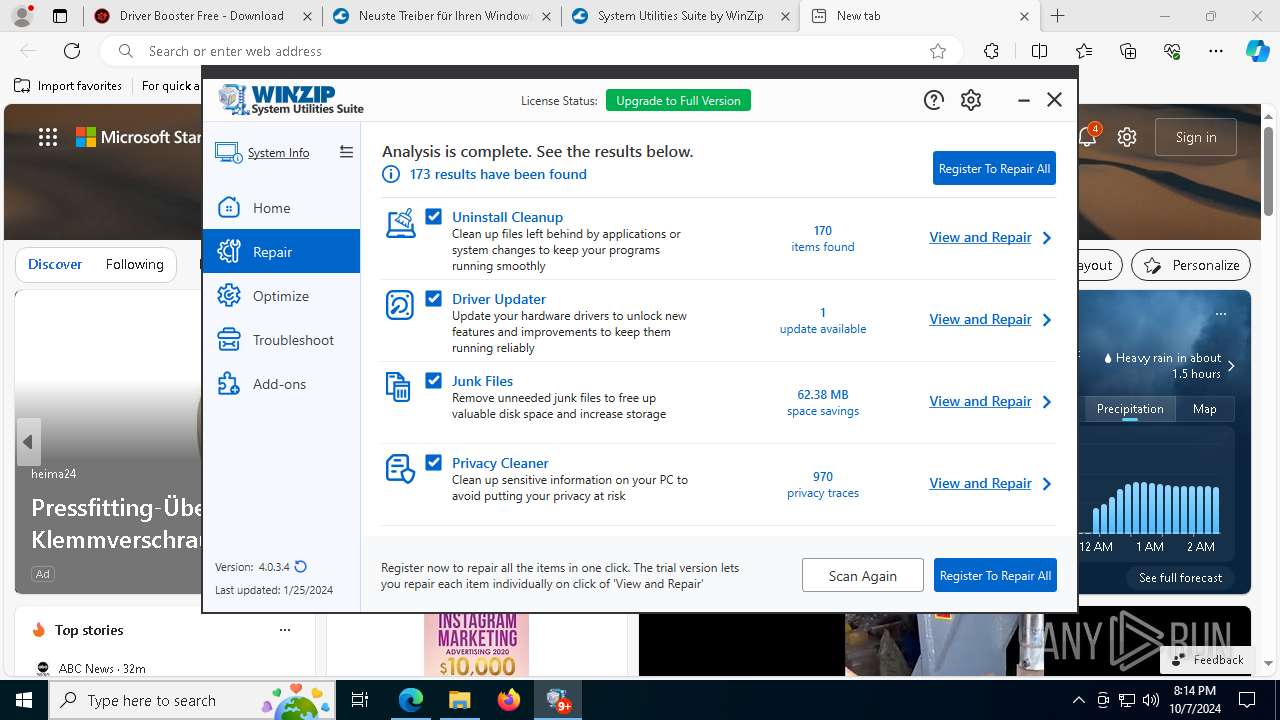This screenshot has width=1280, height=720.
Task: Show hidden system tray icons chevron
Action: click(x=1078, y=700)
